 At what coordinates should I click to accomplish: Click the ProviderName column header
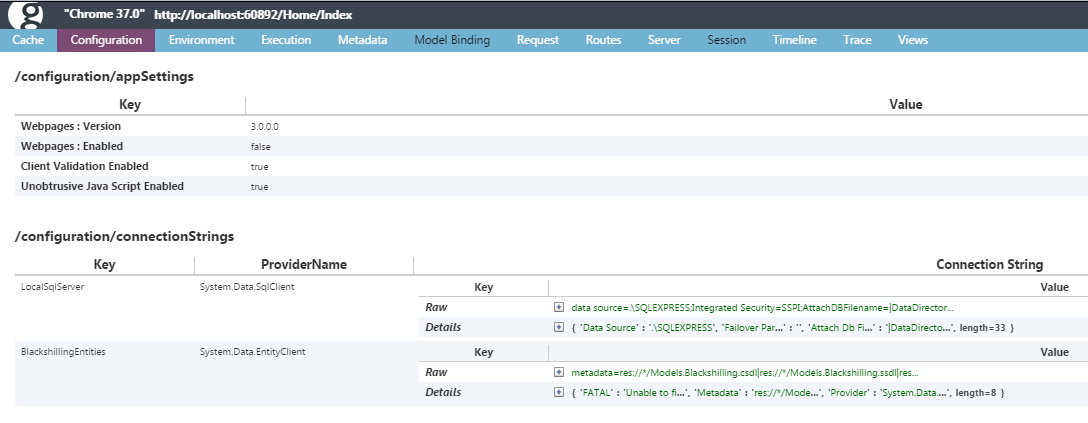click(304, 264)
